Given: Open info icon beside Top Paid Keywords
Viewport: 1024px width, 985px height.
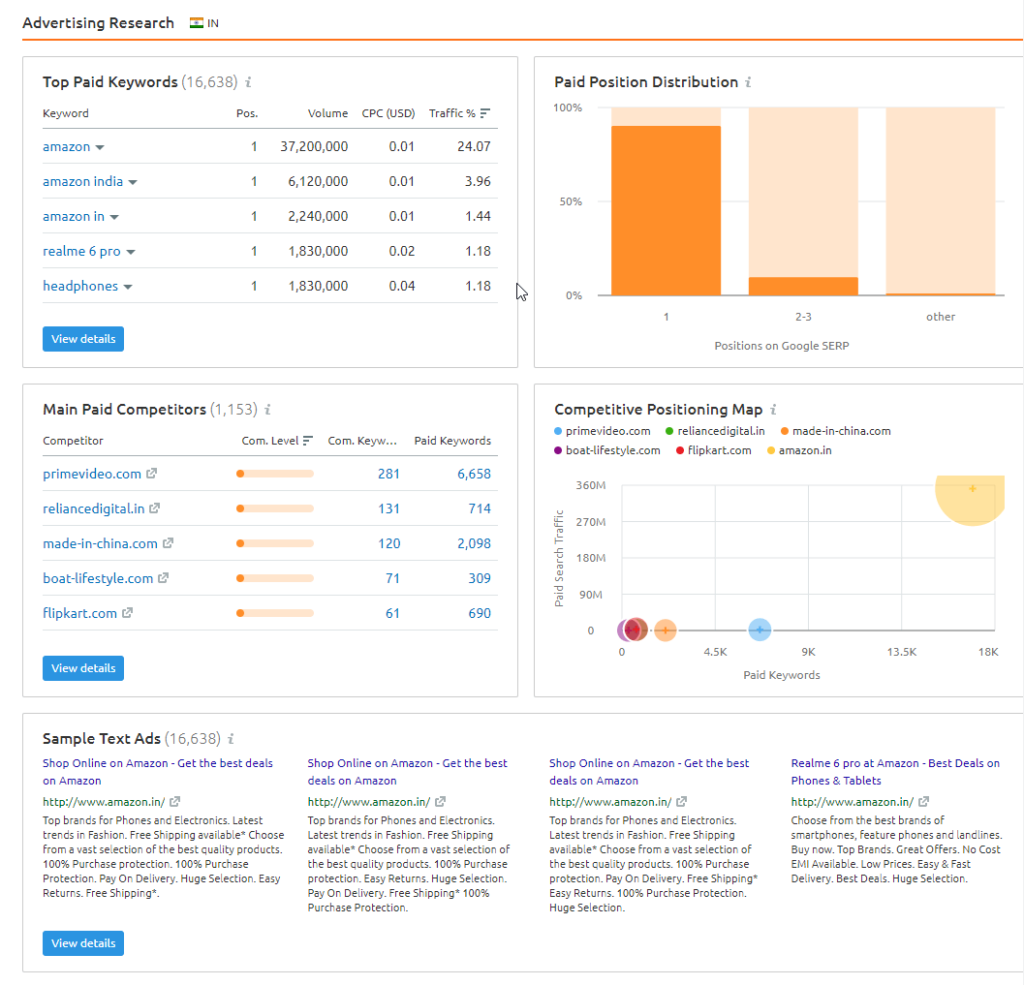Looking at the screenshot, I should (248, 82).
